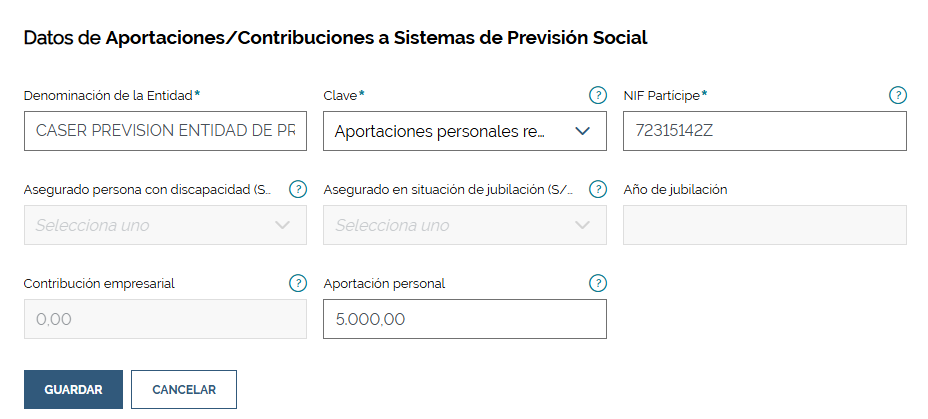Open help icon next to Clave
The image size is (928, 419).
coord(598,95)
